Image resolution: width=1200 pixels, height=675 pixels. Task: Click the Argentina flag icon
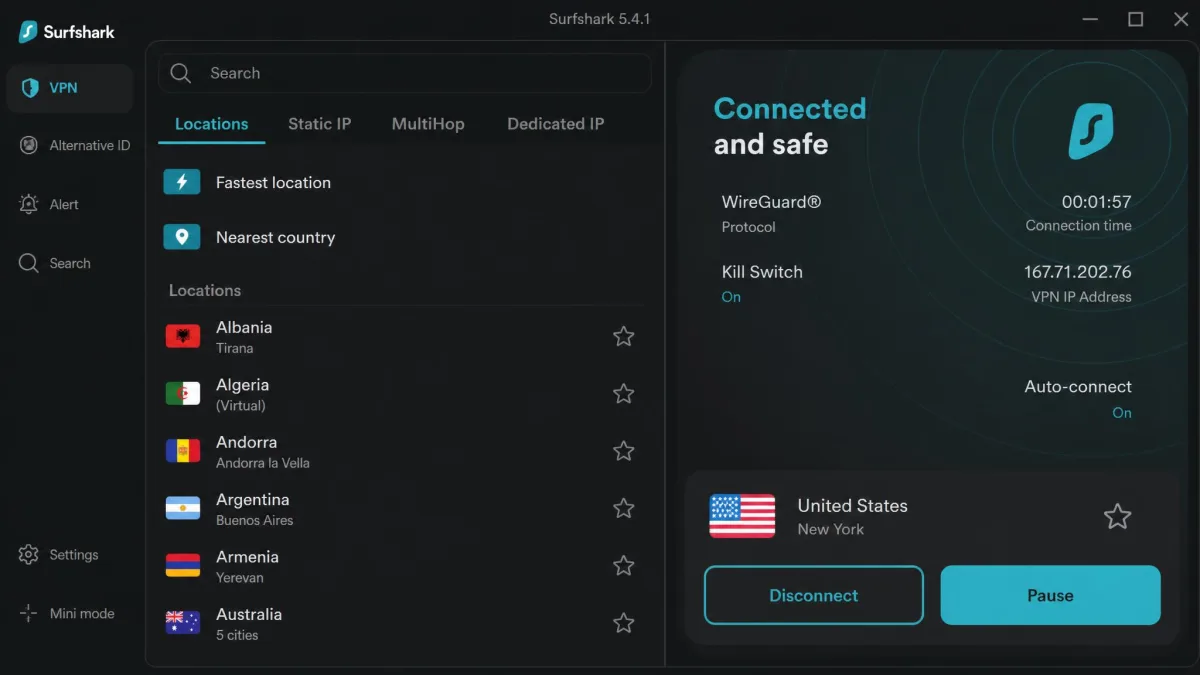(183, 508)
